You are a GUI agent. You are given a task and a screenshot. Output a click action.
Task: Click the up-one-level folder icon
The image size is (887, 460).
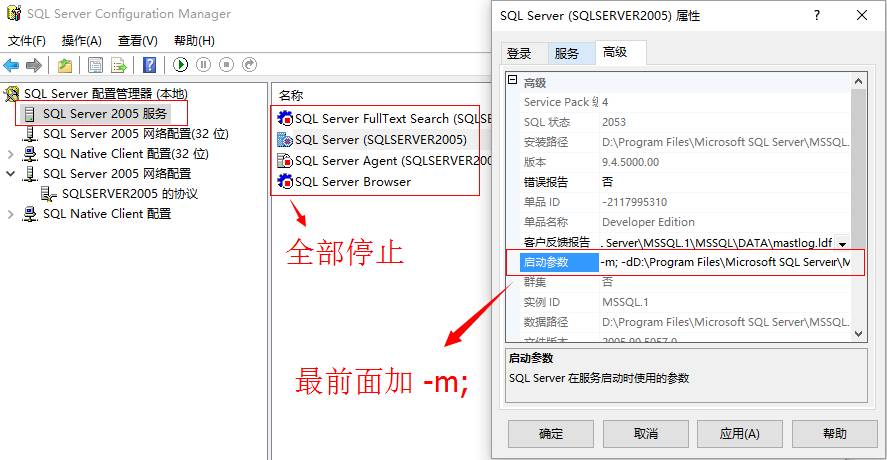(x=65, y=65)
